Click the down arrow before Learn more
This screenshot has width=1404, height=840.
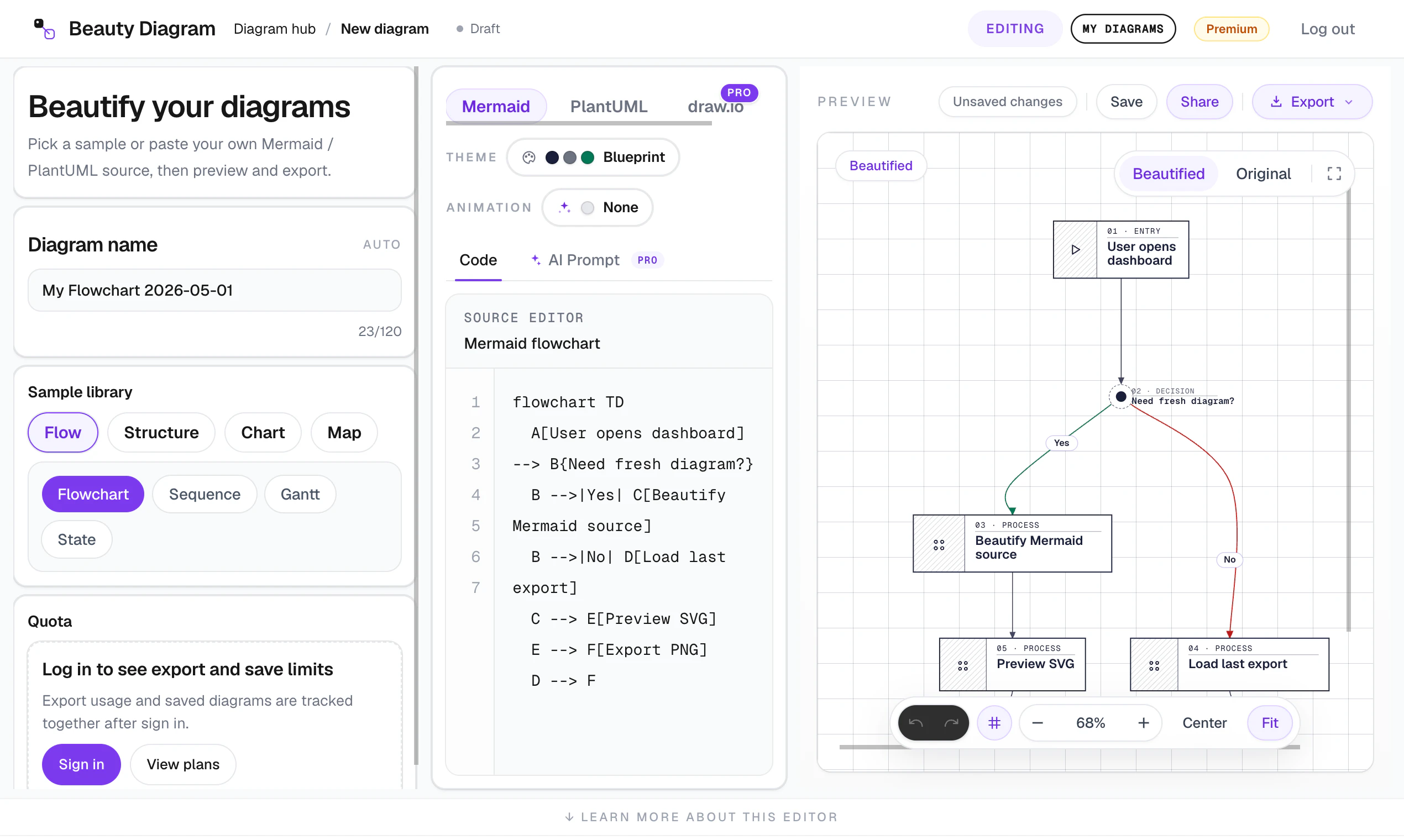(569, 817)
